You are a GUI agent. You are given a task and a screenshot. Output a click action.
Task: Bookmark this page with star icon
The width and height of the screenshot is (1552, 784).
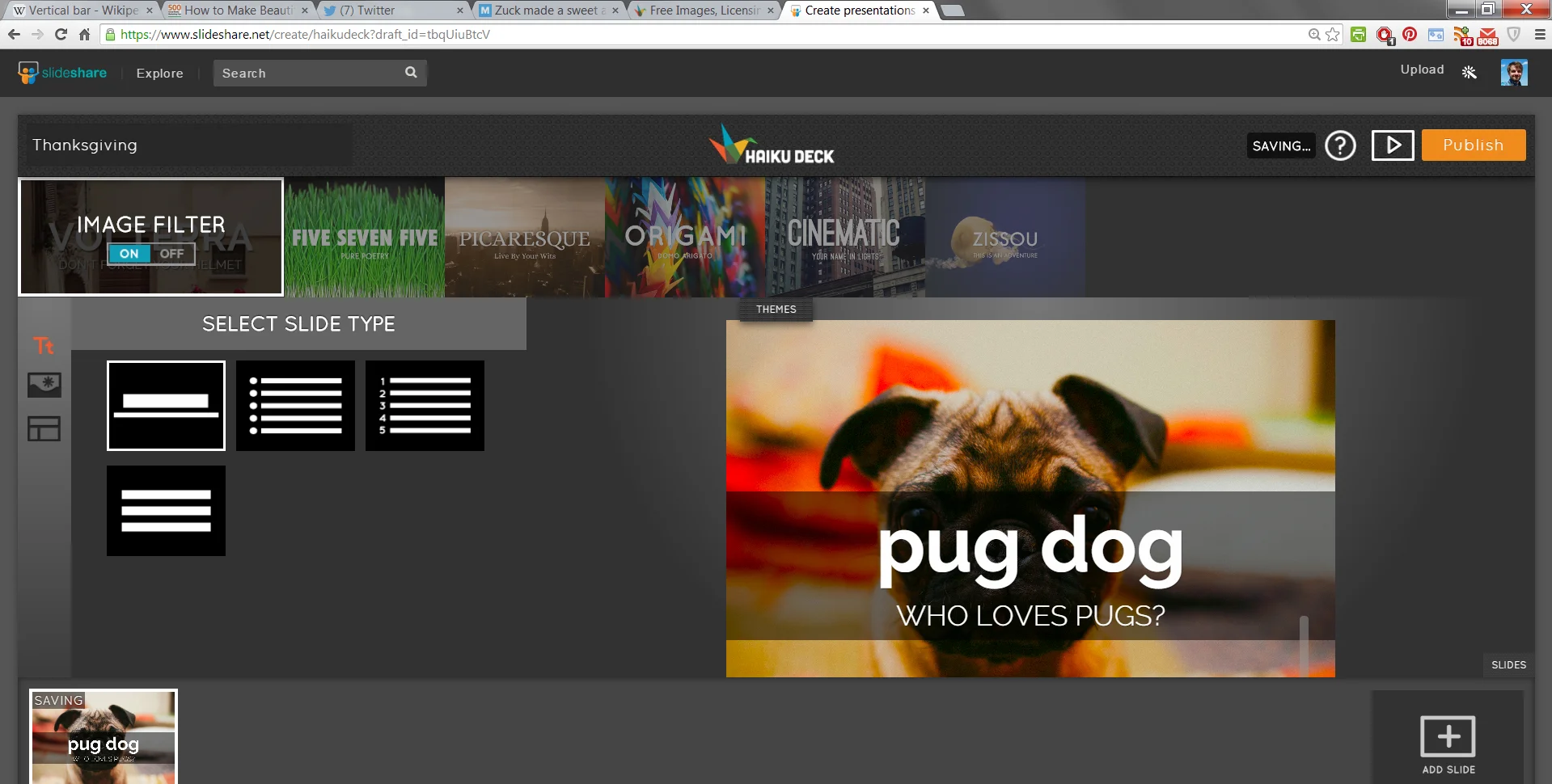click(1333, 34)
